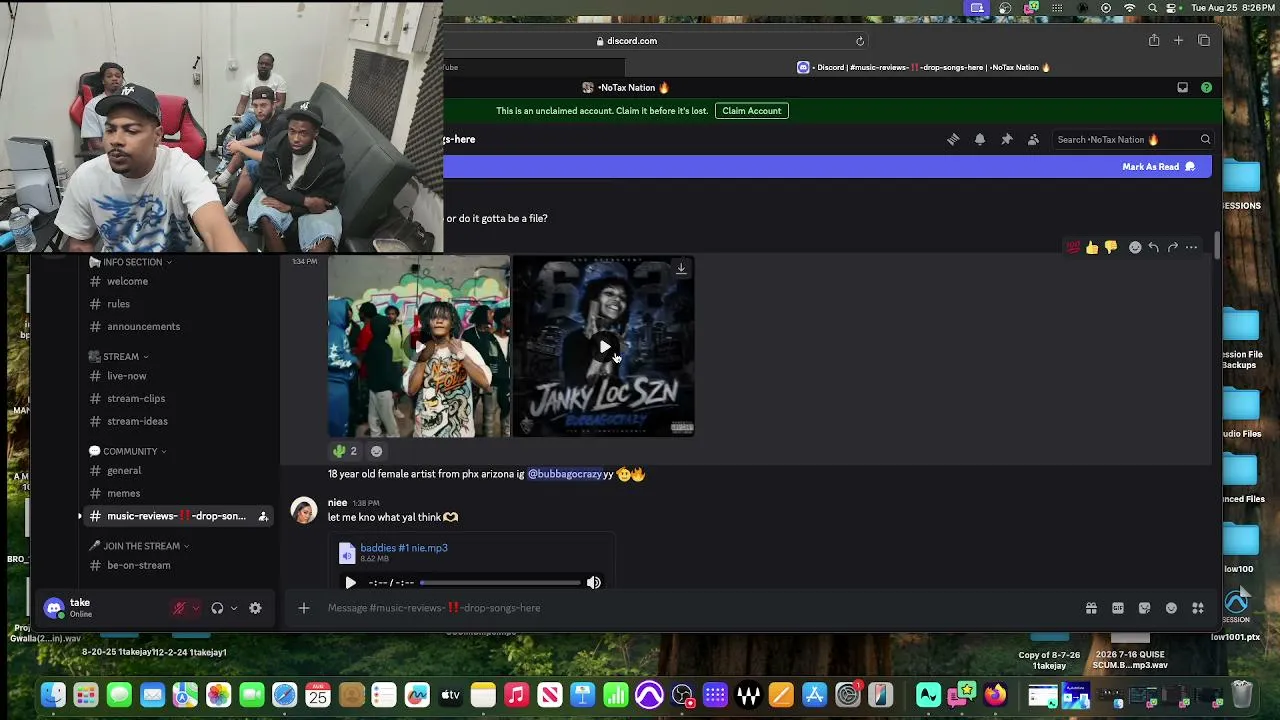Open more options for hovered message
1280x720 pixels.
tap(1191, 247)
